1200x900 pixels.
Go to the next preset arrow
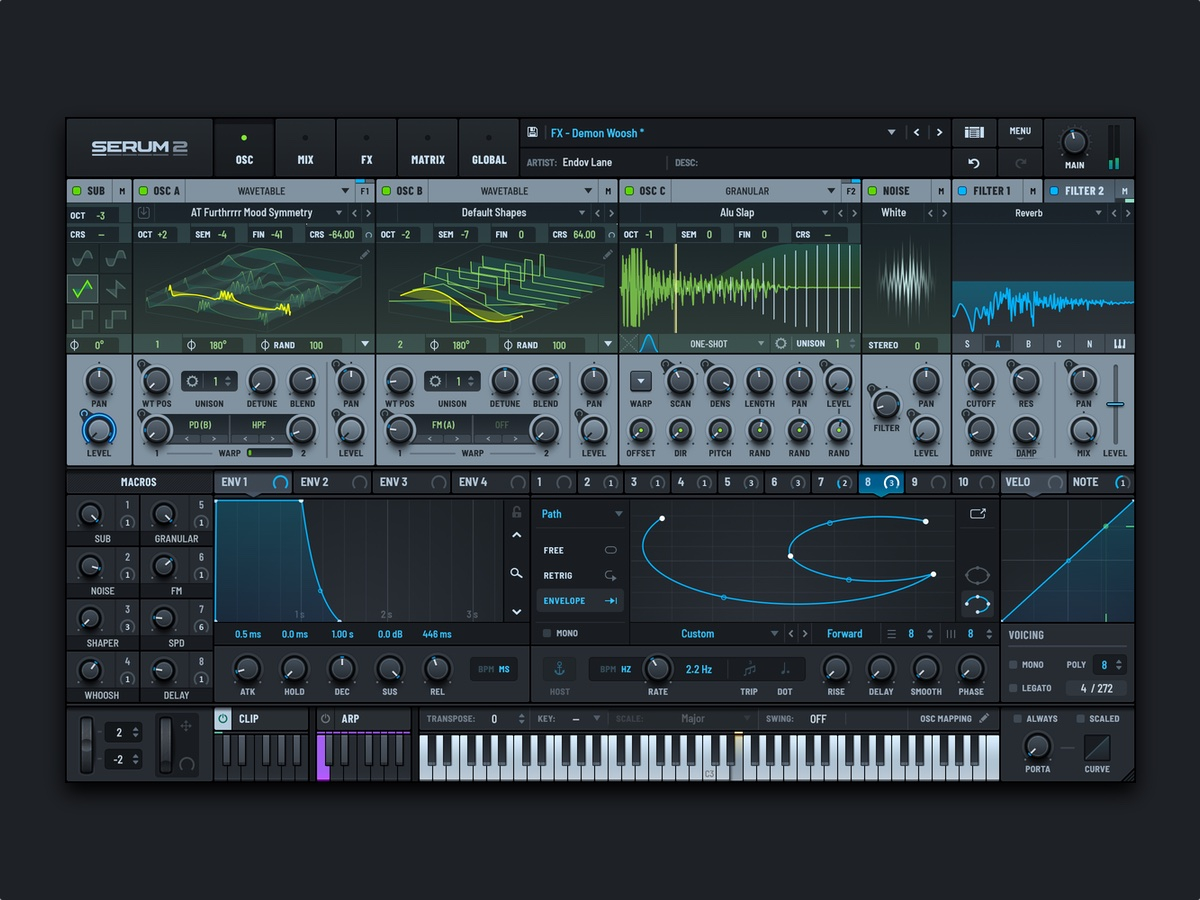[939, 132]
